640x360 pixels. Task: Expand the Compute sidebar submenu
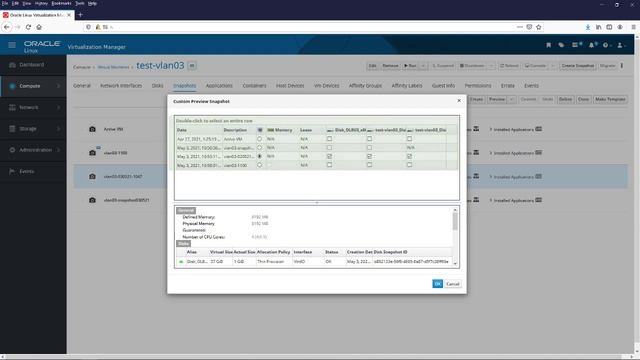(58, 86)
